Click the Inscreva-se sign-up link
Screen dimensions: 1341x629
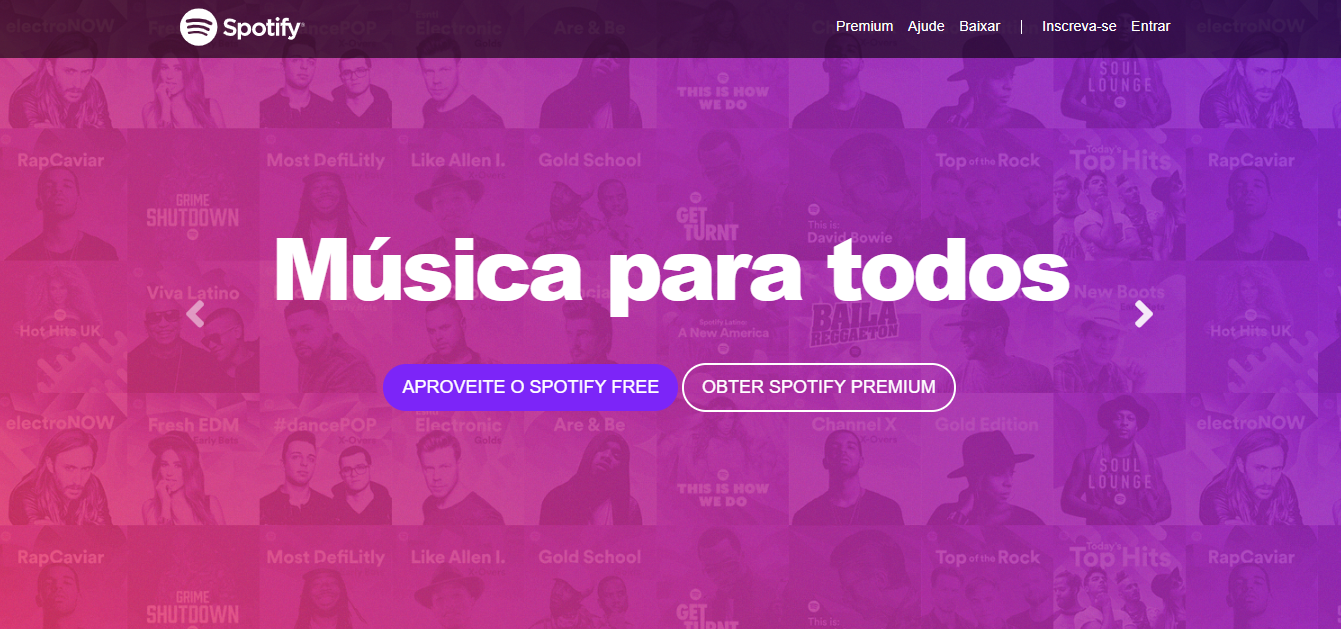tap(1079, 26)
